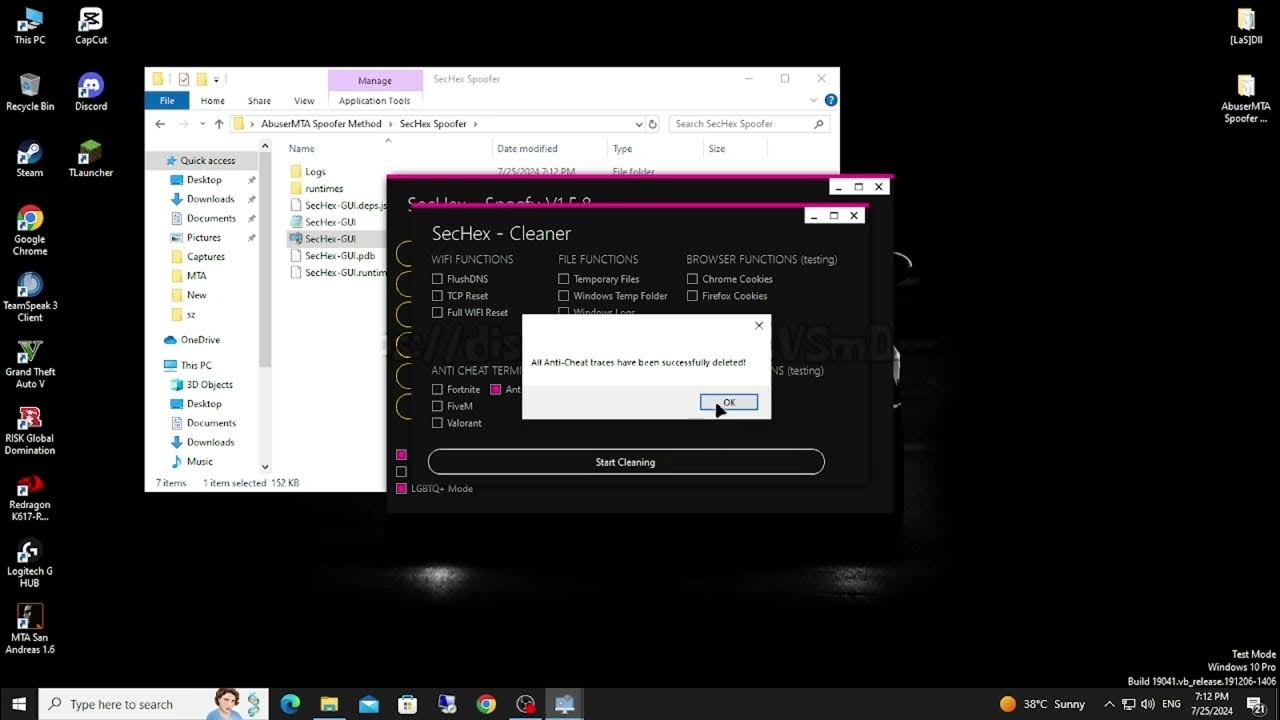The image size is (1280, 720).
Task: Toggle the LGBTQ+ Mode checkbox
Action: [x=402, y=489]
